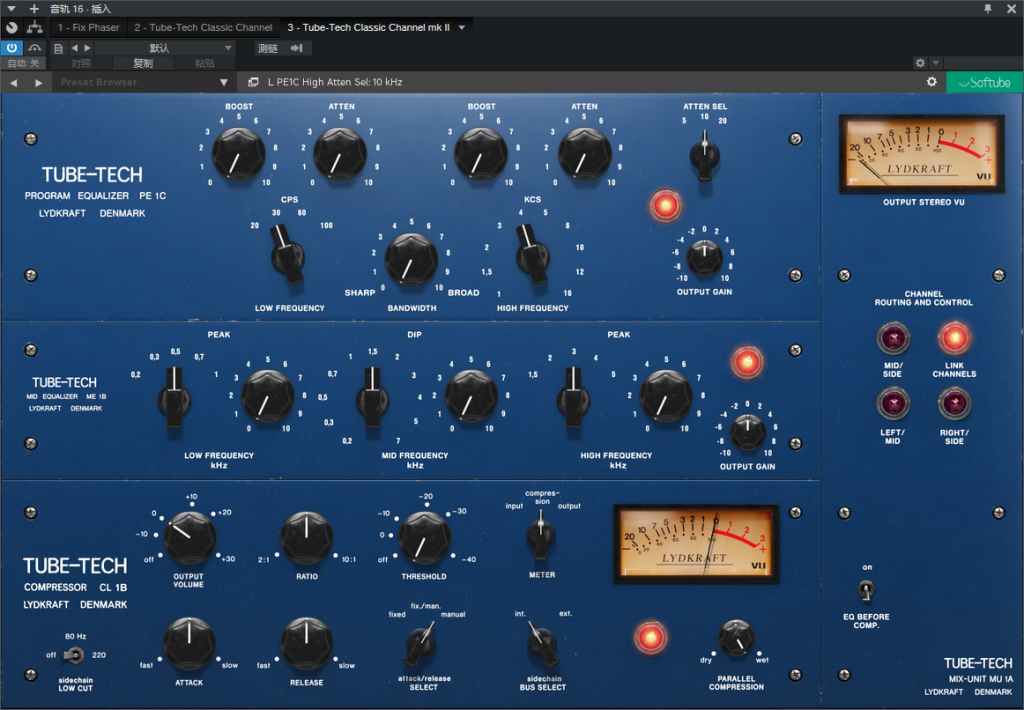
Task: Click the ME 1B OUTPUT GAIN knob
Action: pos(747,432)
